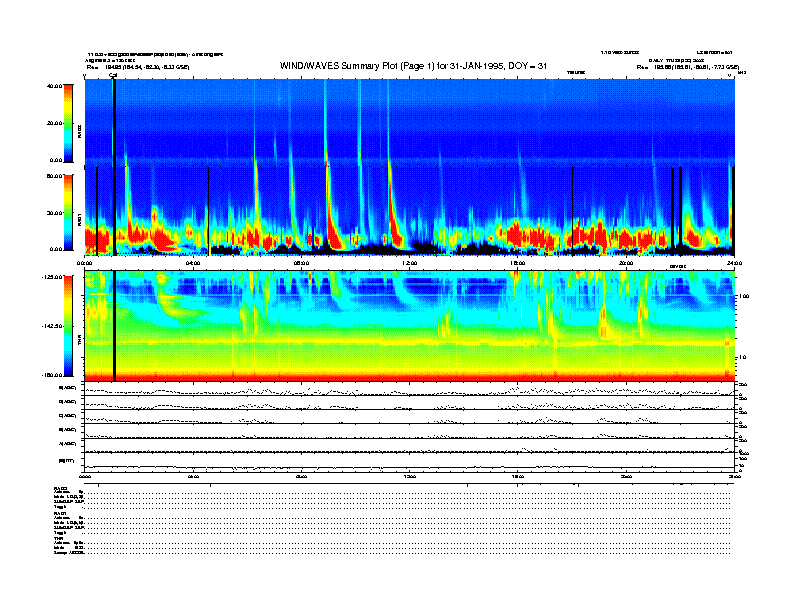This screenshot has width=792, height=612.
Task: Click the 08:00 tick below the RAD1 spectrogram
Action: click(301, 263)
